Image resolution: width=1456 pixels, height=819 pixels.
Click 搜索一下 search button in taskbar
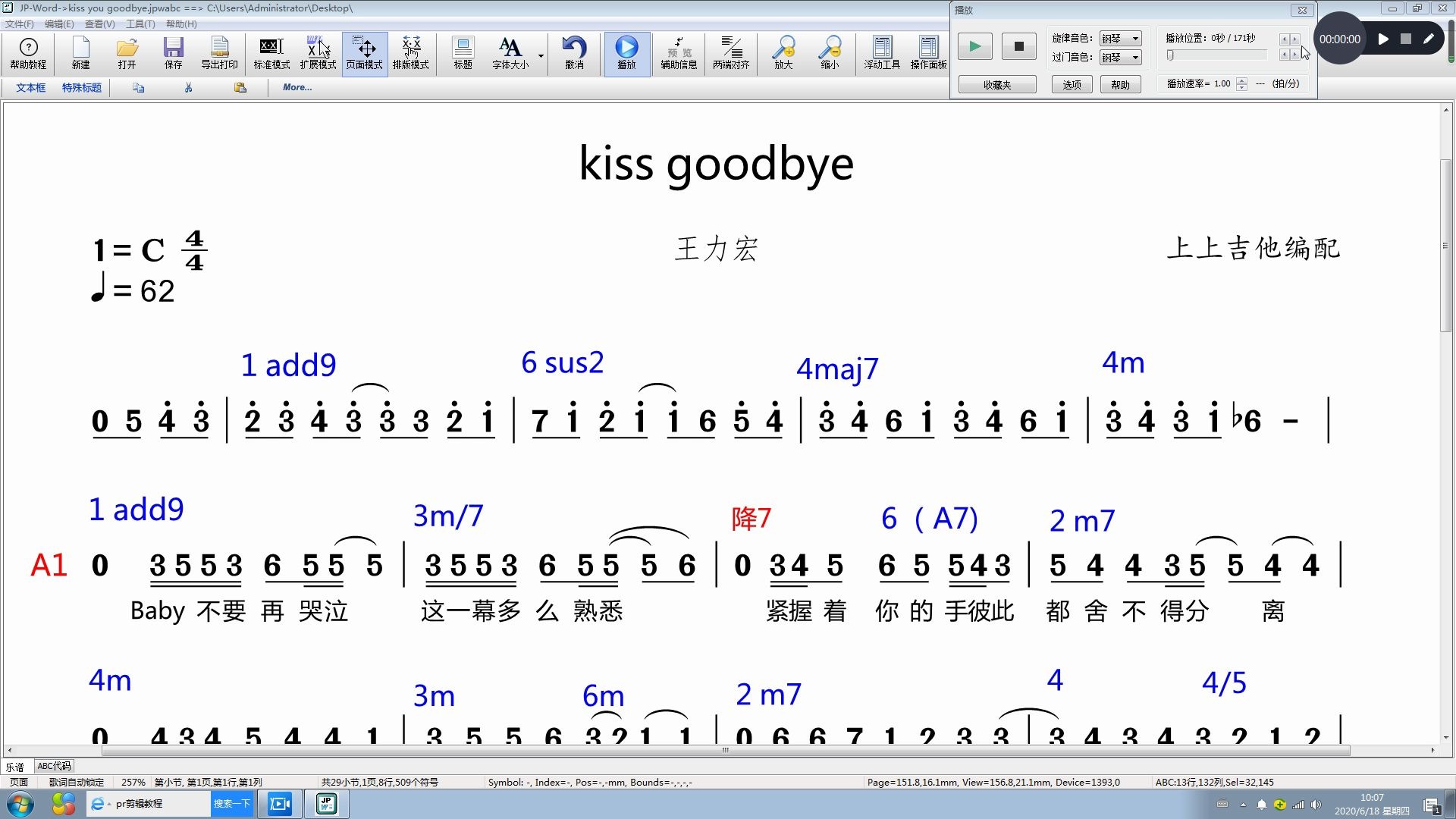tap(231, 804)
